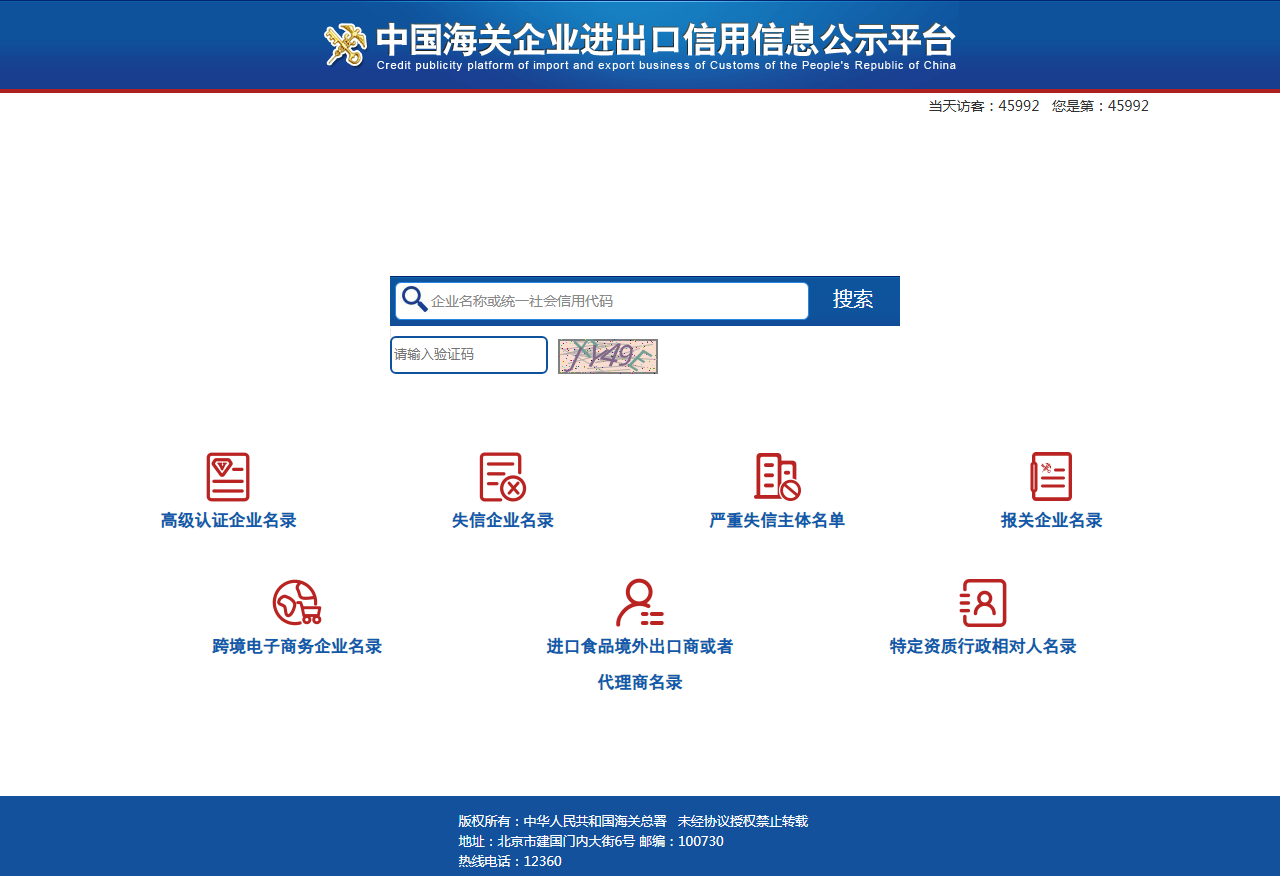Click the advanced certified enterprise list icon
The image size is (1280, 879).
(228, 477)
